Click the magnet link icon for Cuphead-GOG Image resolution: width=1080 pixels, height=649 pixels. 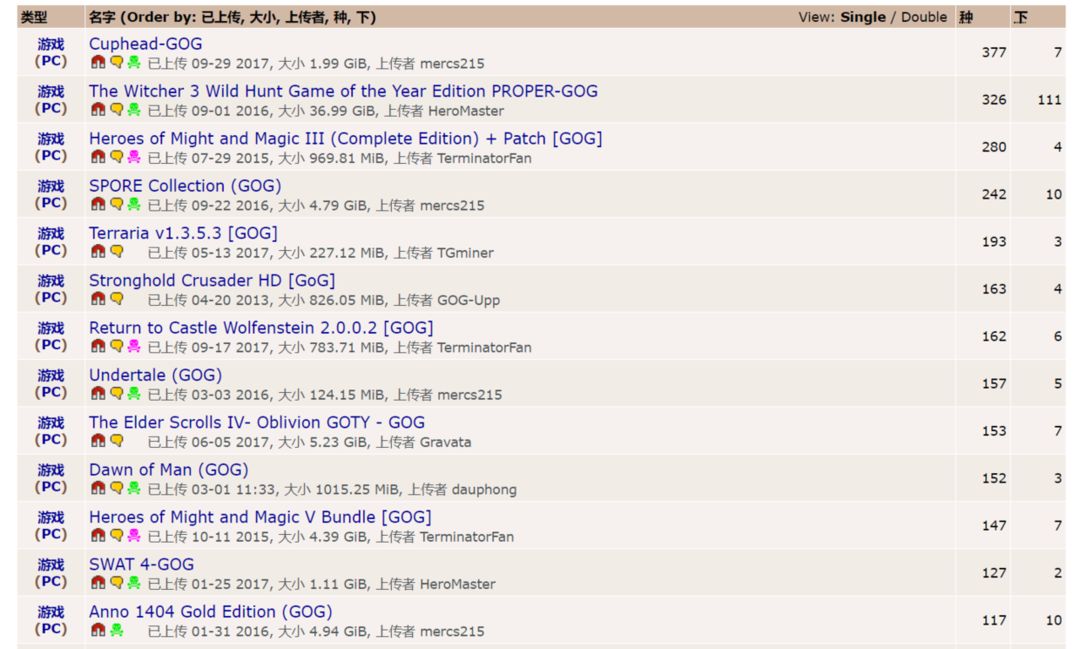(98, 62)
